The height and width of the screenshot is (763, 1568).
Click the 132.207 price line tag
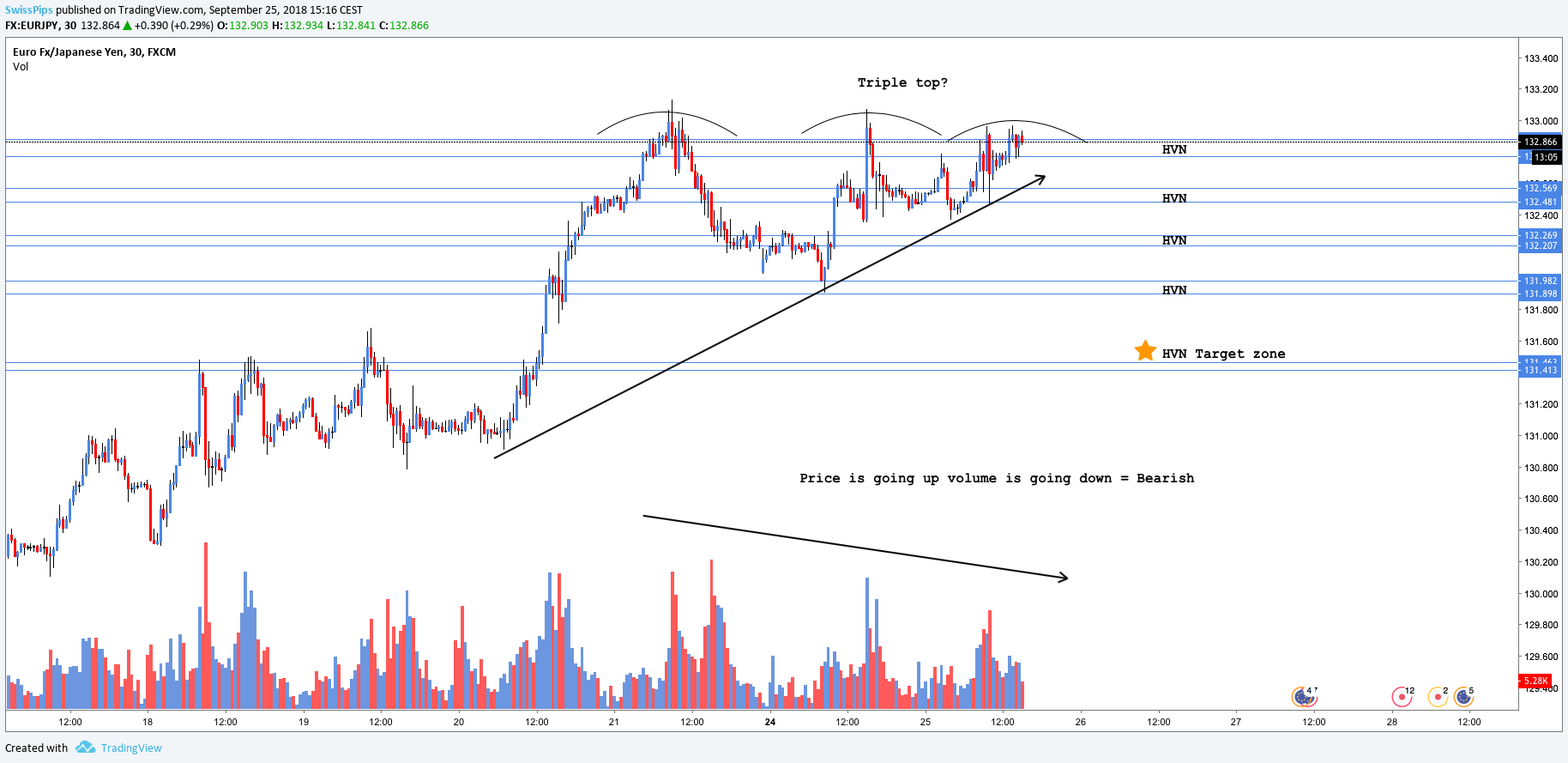click(x=1541, y=245)
